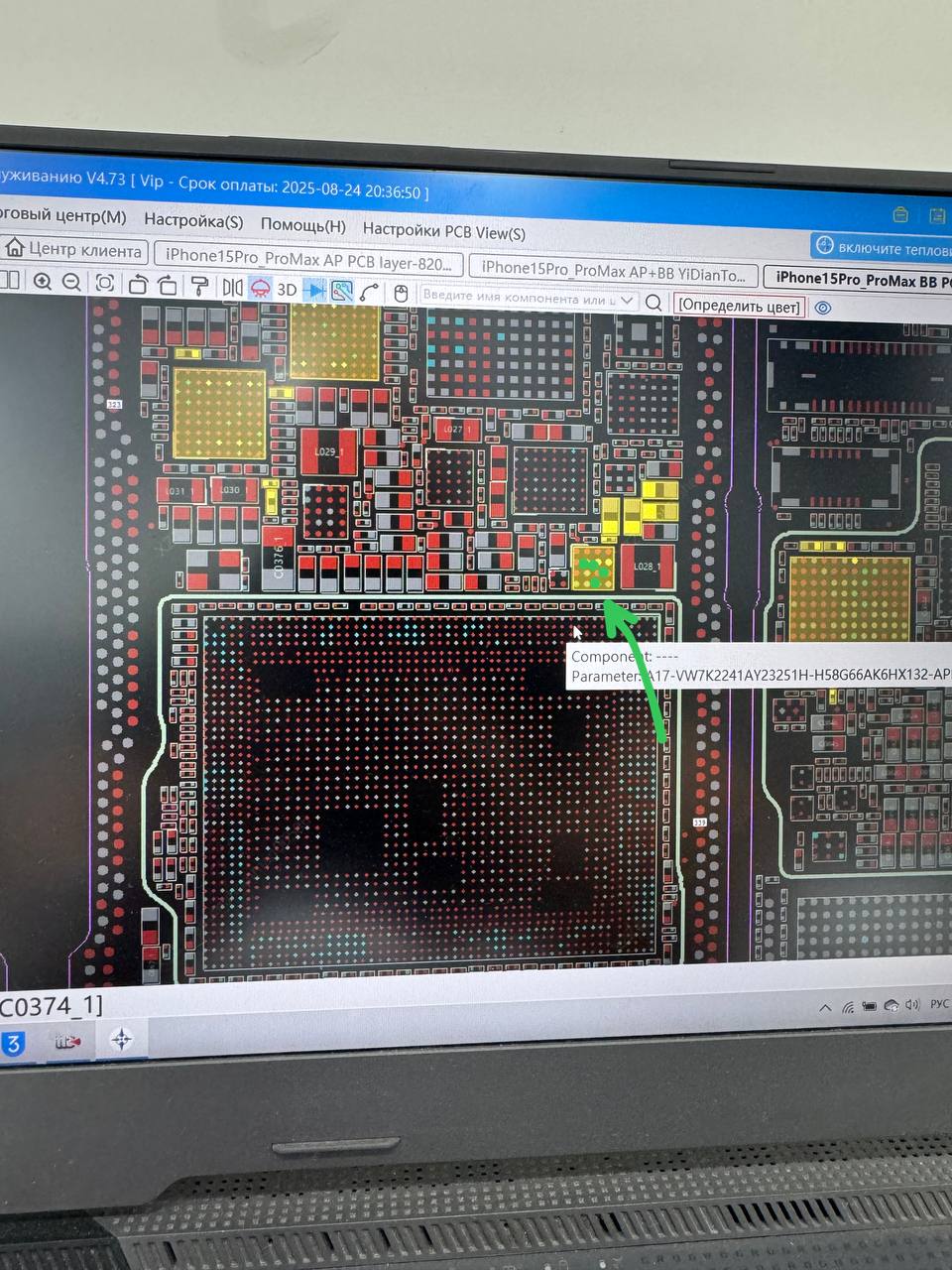Click the red soldering-iron taskbar icon
Viewport: 952px width, 1270px height.
point(67,1042)
